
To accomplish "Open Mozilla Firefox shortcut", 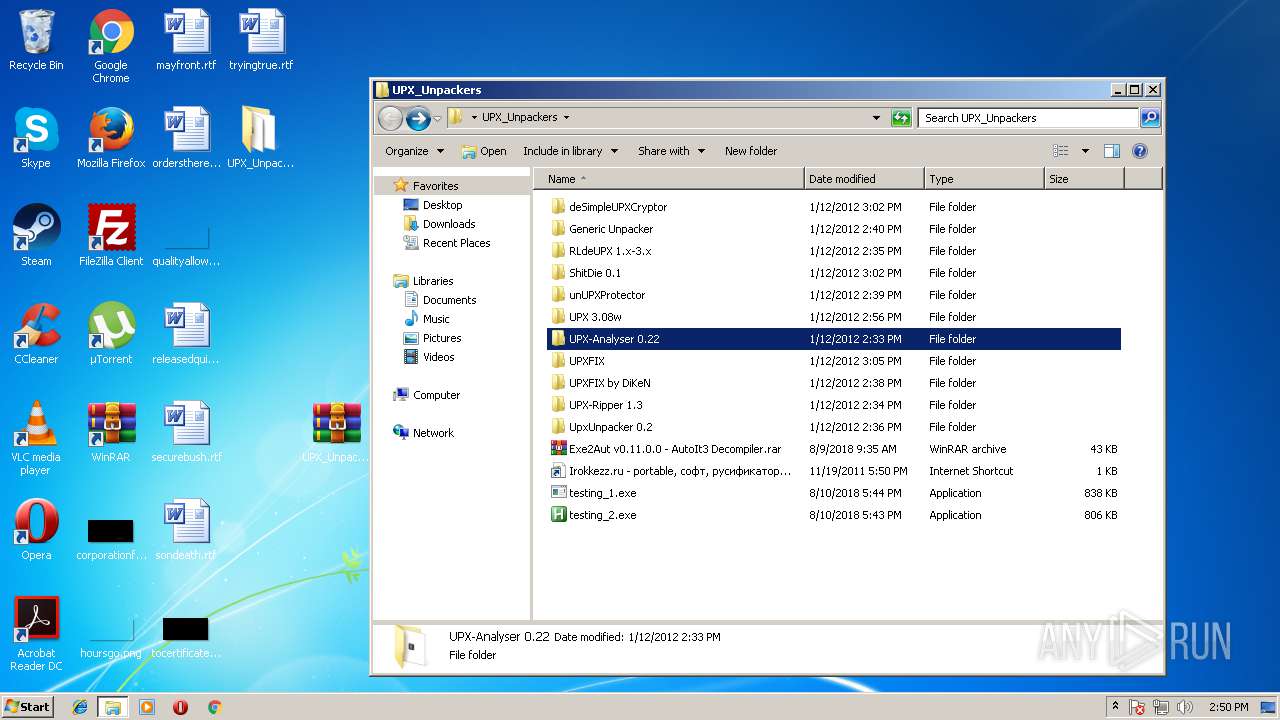I will click(x=111, y=138).
